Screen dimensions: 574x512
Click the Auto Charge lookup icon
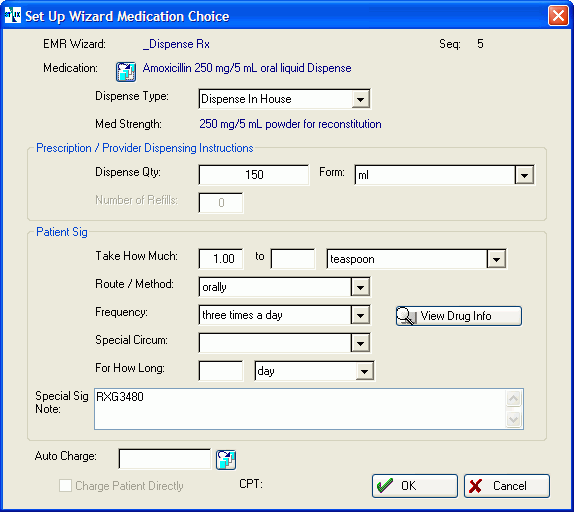pyautogui.click(x=226, y=460)
